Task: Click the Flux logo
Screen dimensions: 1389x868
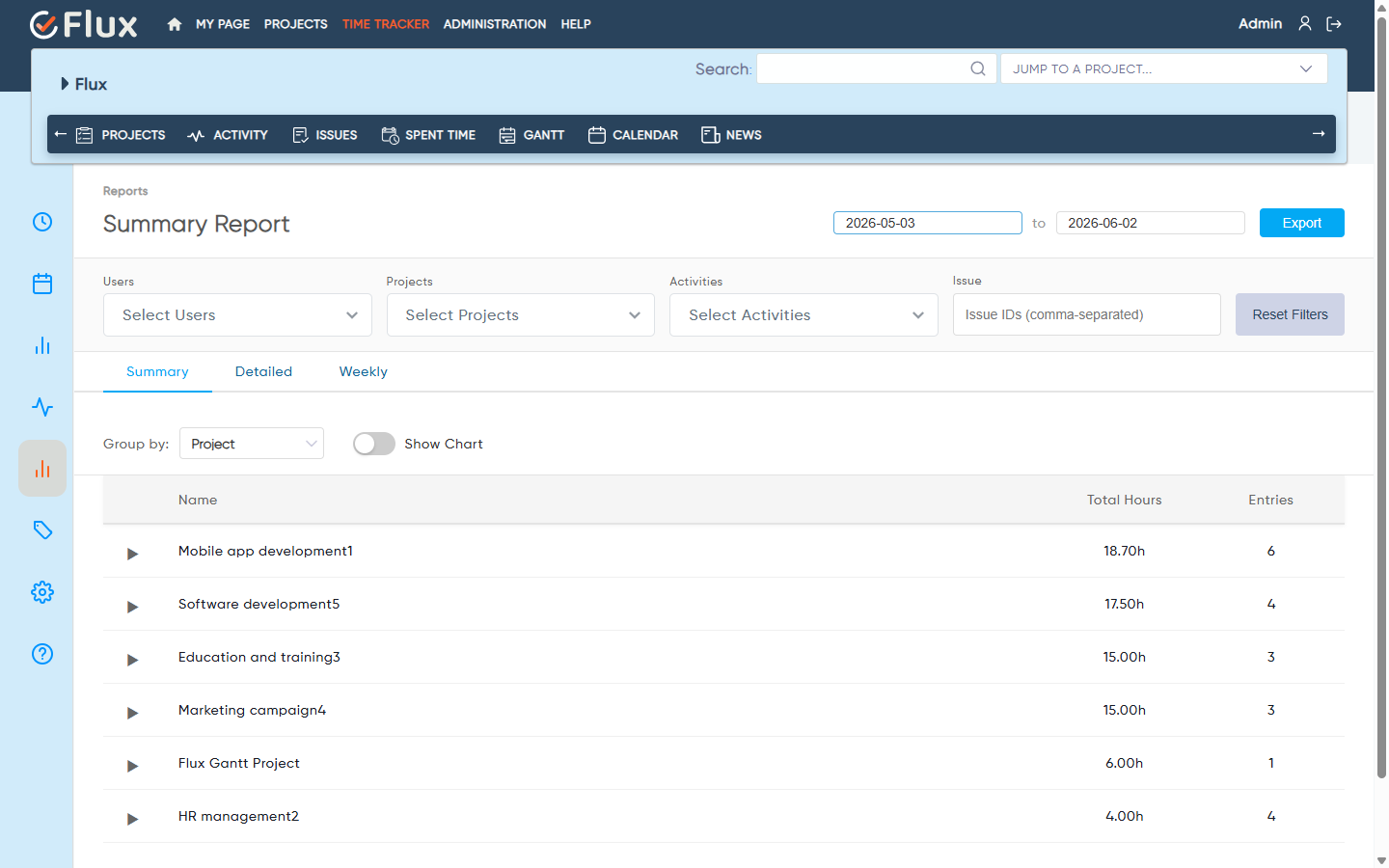Action: click(x=84, y=24)
